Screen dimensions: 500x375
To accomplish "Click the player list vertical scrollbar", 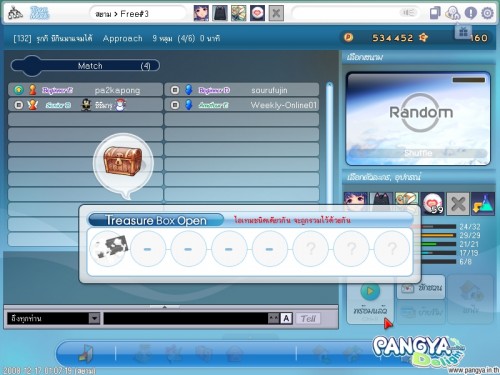I will 330,142.
